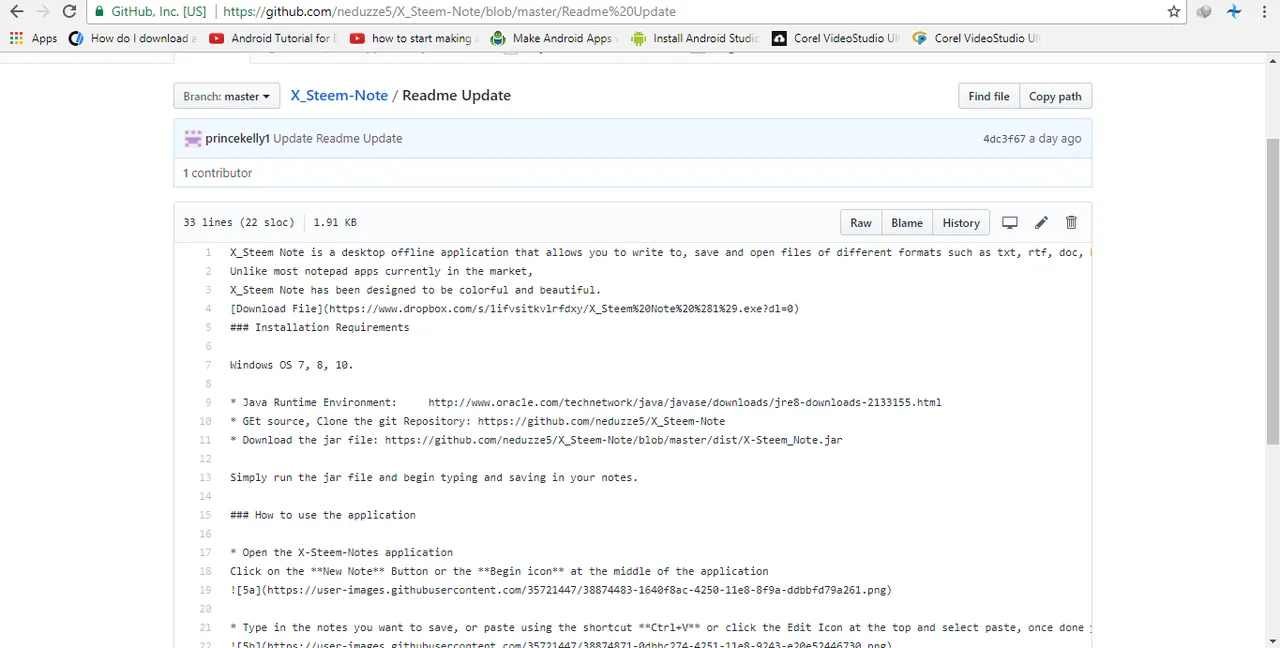The height and width of the screenshot is (648, 1280).
Task: Reload the page with refresh icon
Action: click(69, 12)
